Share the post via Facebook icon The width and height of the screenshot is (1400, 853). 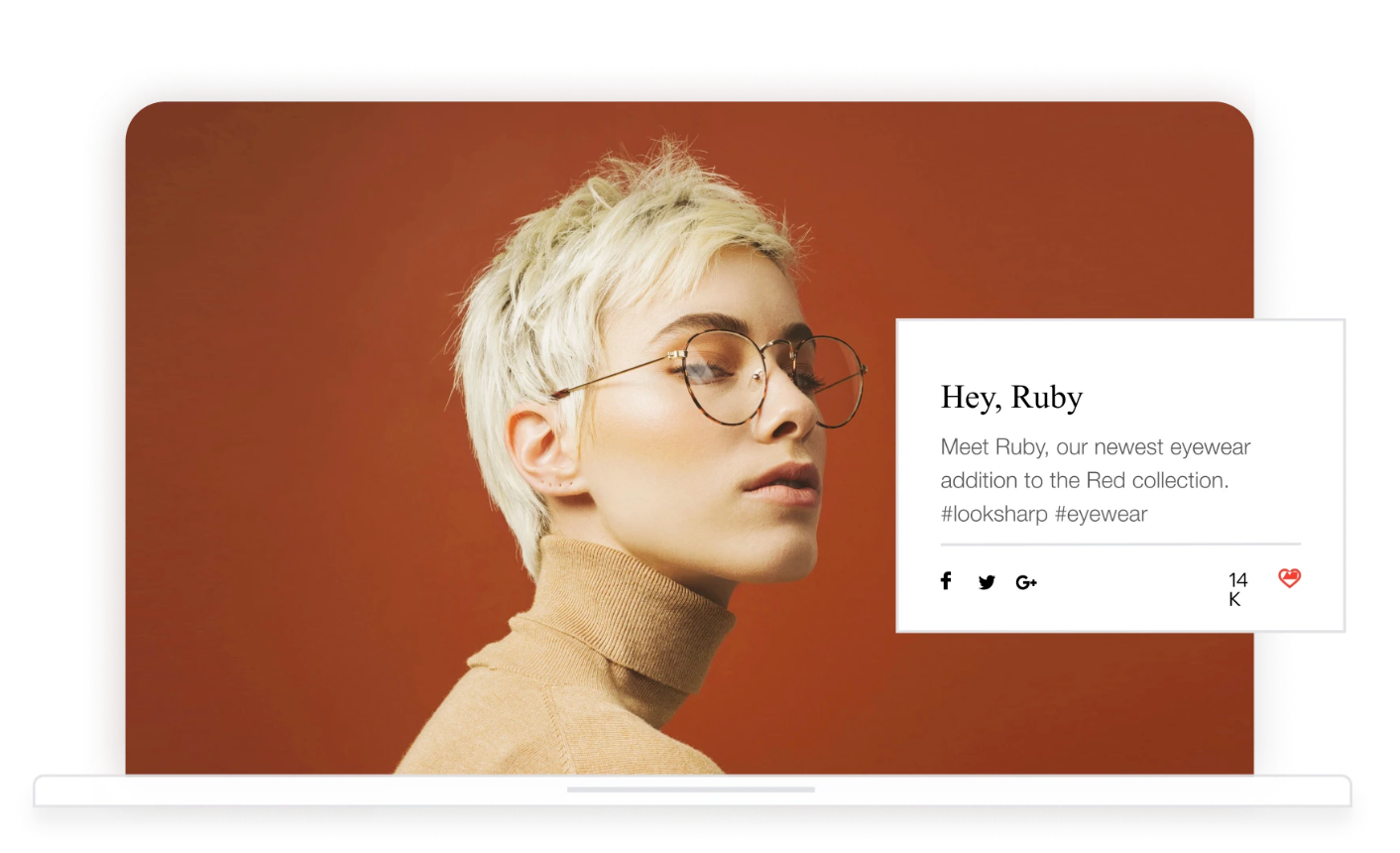(946, 581)
